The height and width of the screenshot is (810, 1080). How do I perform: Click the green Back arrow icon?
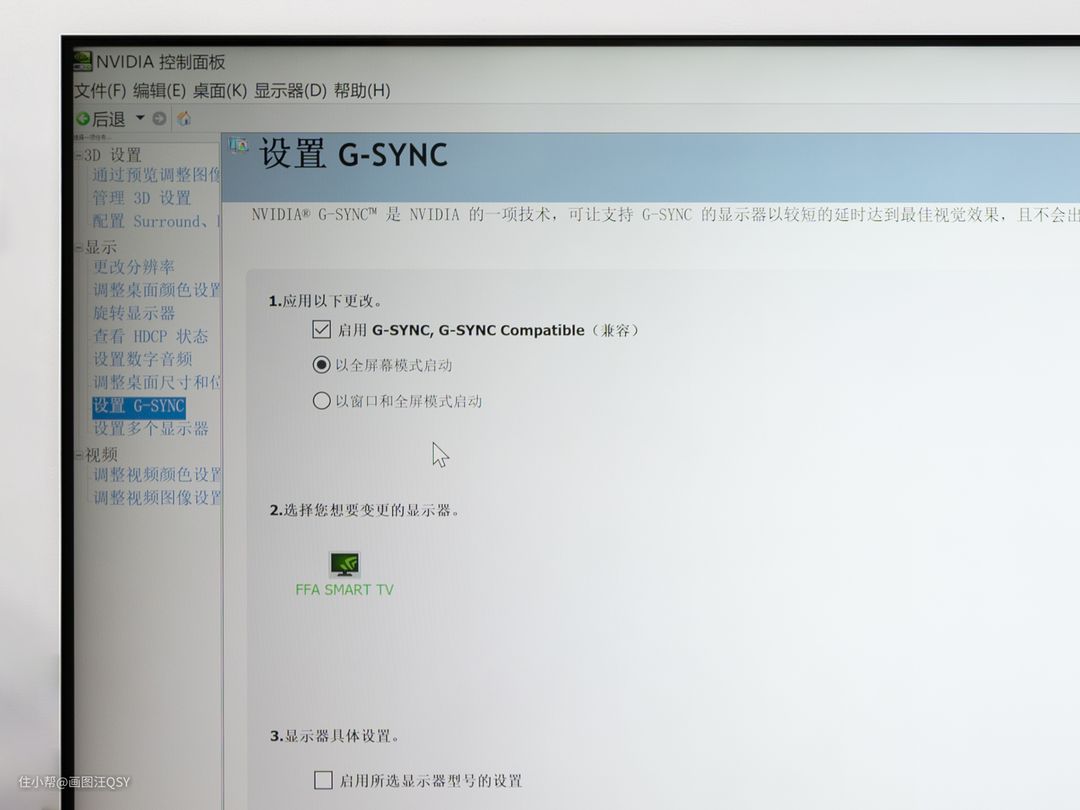click(x=83, y=118)
